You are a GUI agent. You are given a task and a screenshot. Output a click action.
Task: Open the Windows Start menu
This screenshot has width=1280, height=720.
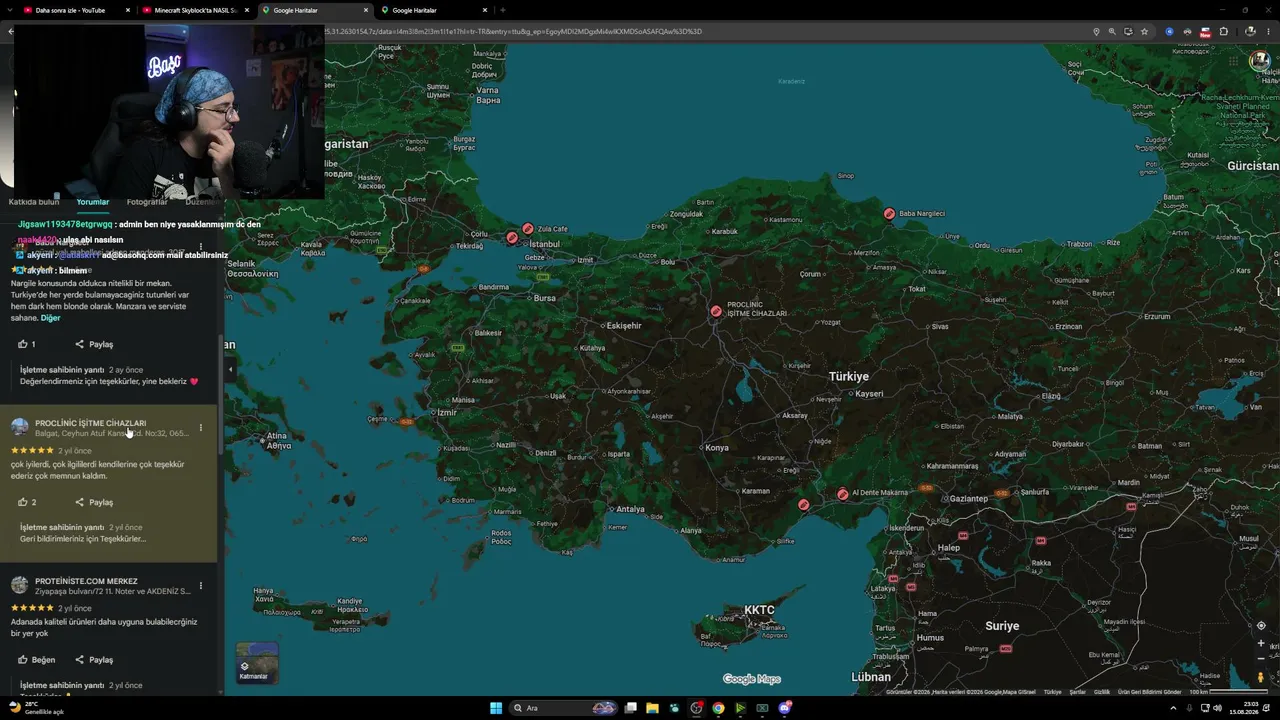tap(496, 708)
